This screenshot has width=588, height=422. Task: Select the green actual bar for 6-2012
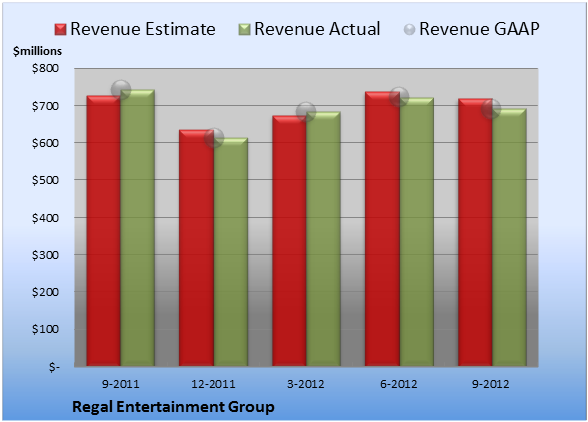tap(416, 232)
